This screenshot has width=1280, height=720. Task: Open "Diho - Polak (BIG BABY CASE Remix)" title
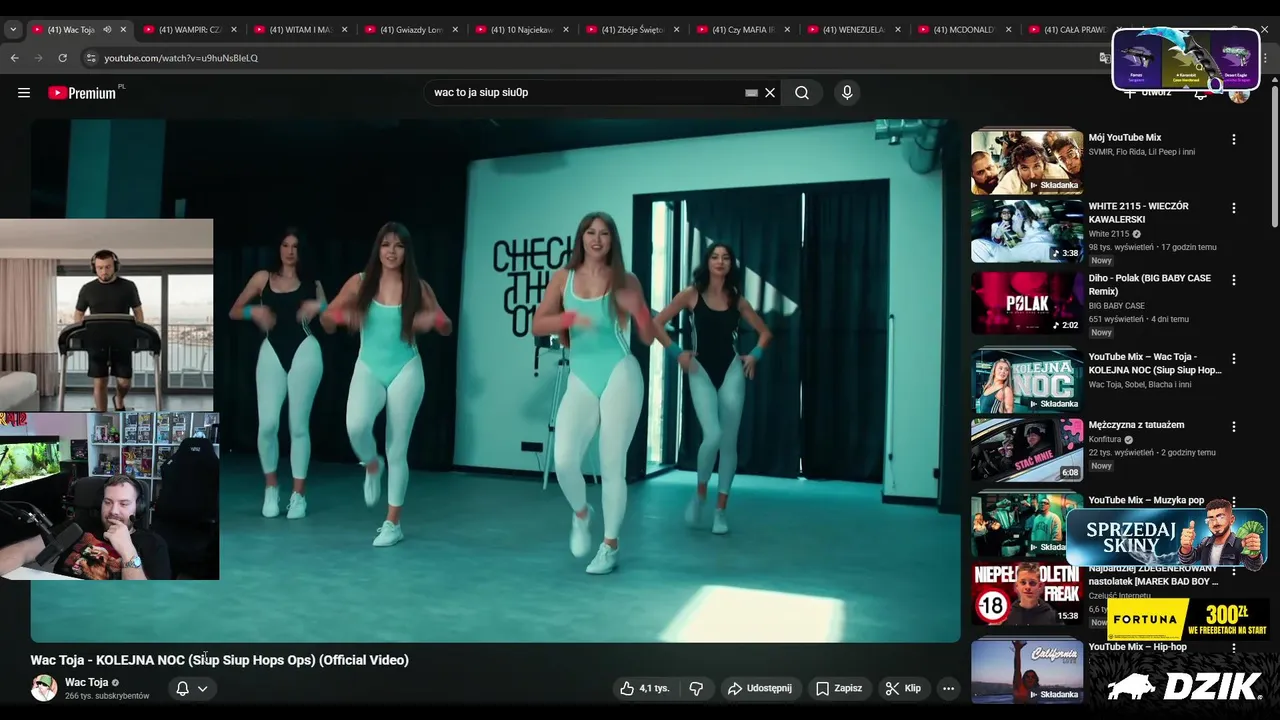(1149, 285)
